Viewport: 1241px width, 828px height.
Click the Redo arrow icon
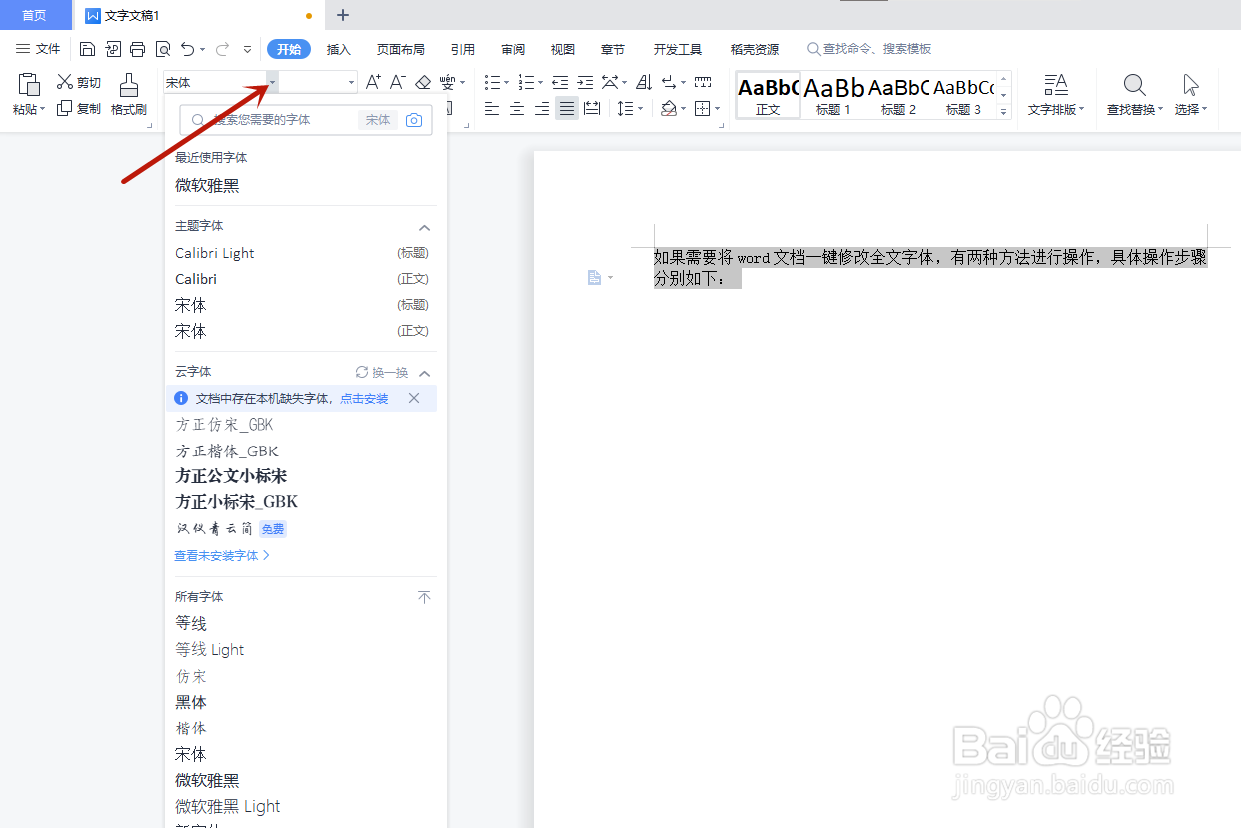[x=222, y=49]
